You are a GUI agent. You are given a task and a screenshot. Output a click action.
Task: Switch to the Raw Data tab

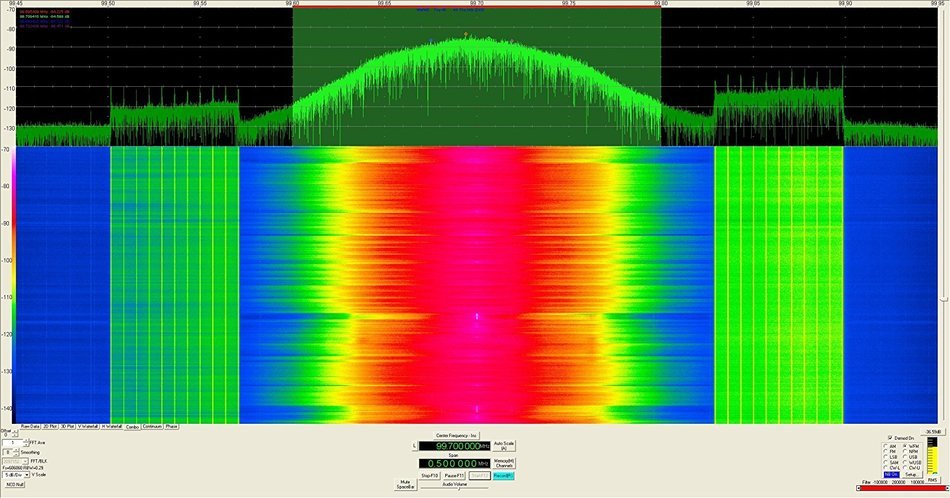(30, 427)
